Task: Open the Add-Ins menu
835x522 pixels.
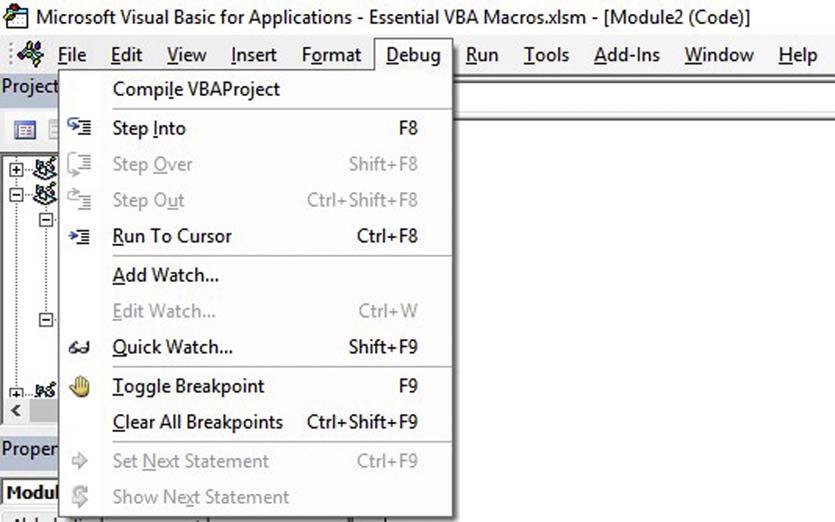Action: [627, 55]
